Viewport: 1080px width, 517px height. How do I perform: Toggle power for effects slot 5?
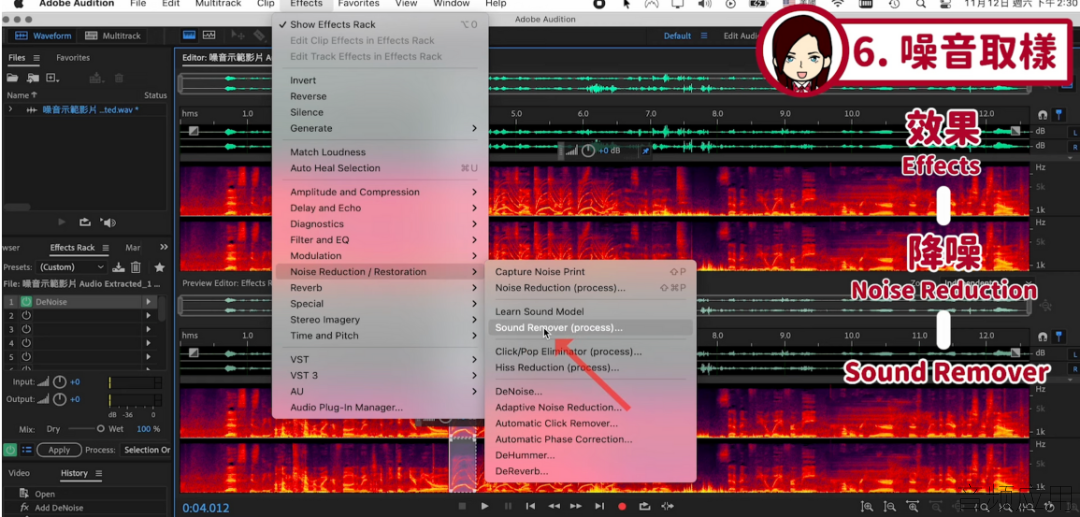click(x=26, y=357)
